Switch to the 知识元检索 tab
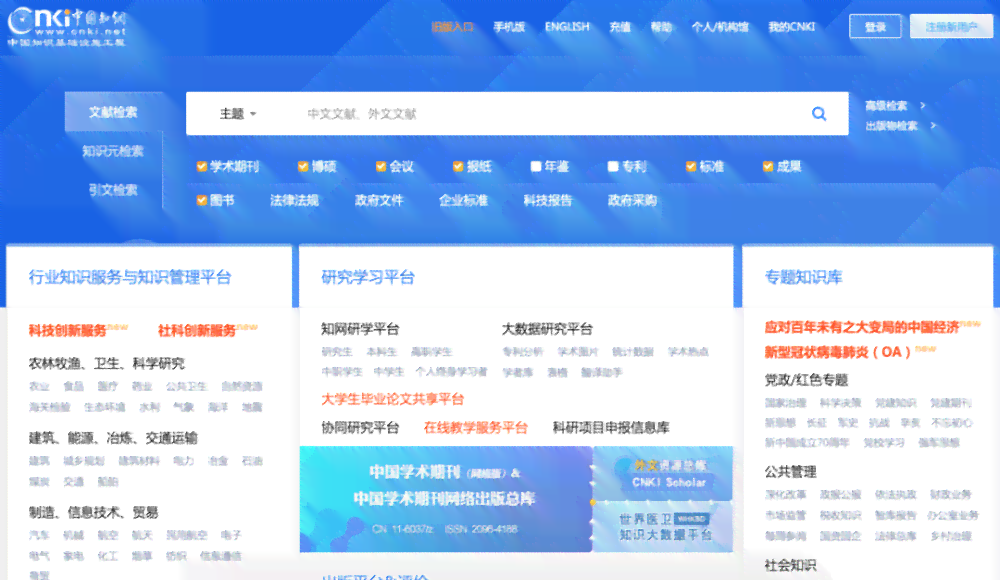Screen dimensions: 1000x580 click(x=113, y=151)
